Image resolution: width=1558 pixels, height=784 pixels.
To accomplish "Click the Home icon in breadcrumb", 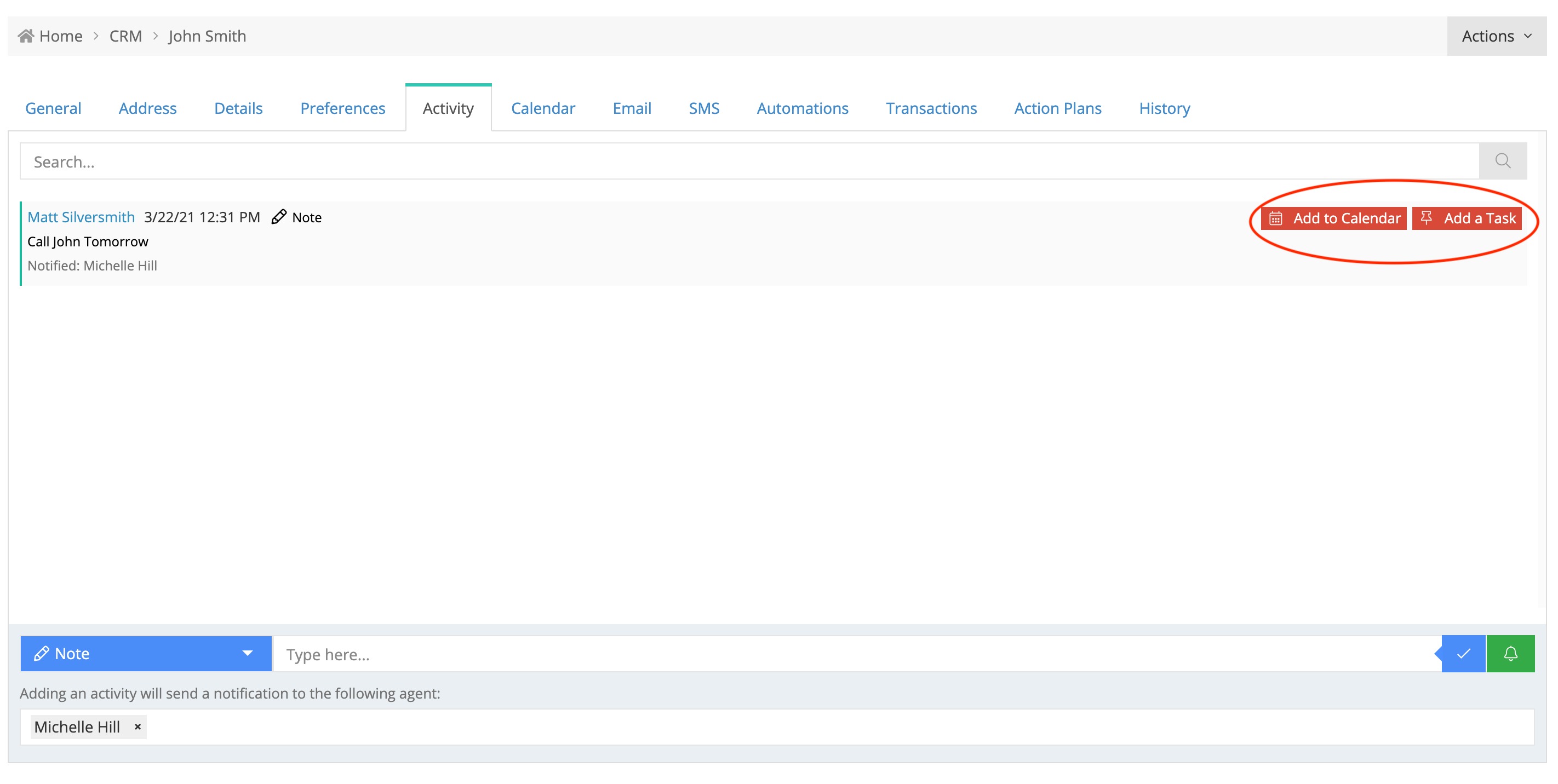I will click(25, 36).
